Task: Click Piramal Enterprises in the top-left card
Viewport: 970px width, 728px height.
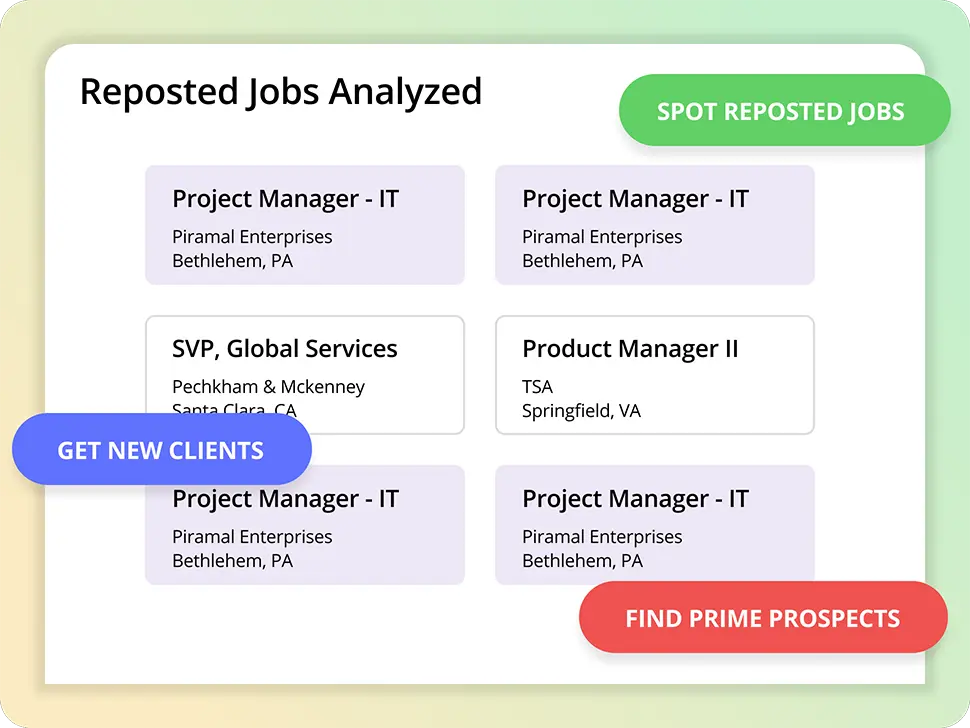Action: point(252,237)
